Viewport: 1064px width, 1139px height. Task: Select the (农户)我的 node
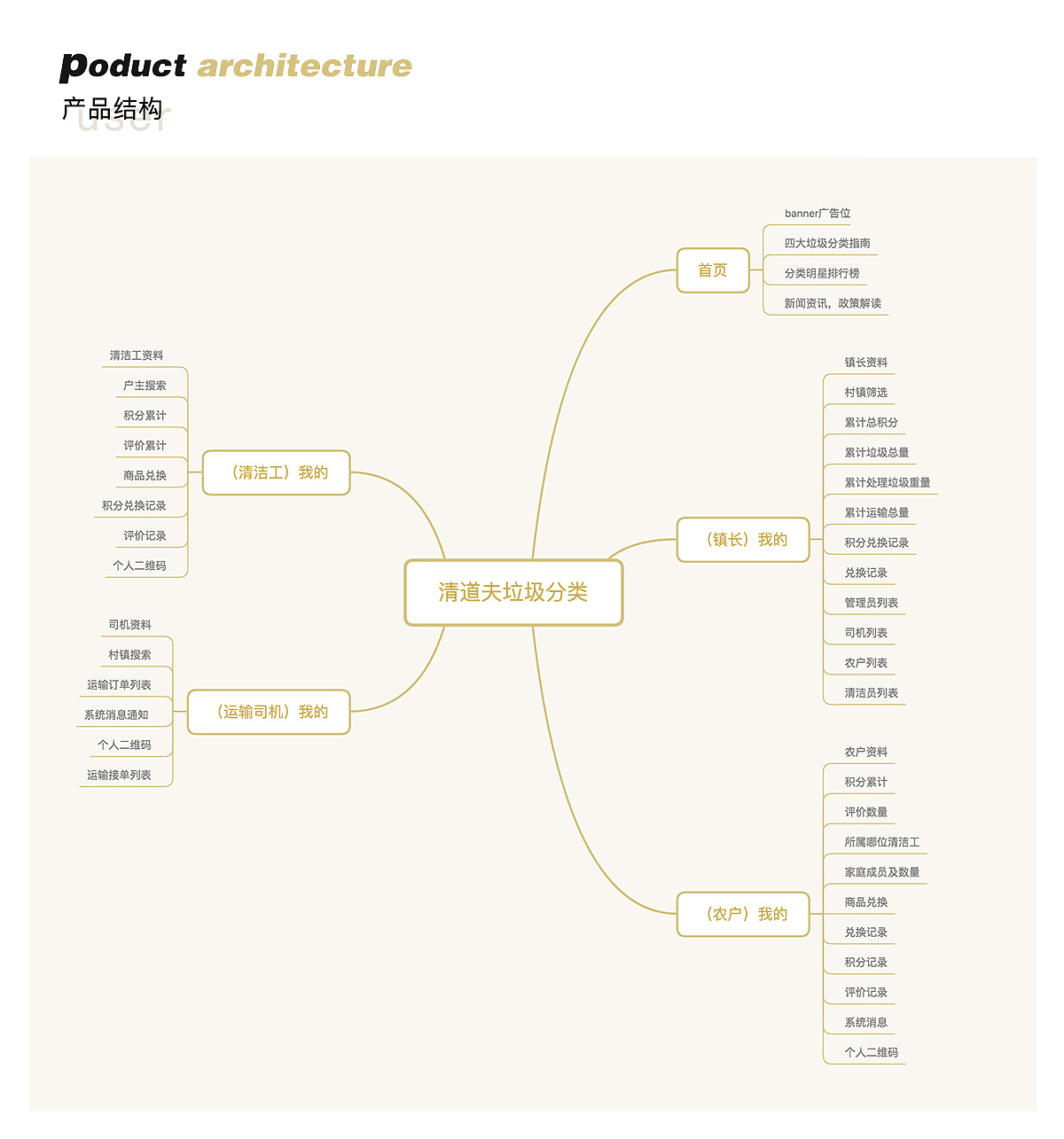point(743,914)
